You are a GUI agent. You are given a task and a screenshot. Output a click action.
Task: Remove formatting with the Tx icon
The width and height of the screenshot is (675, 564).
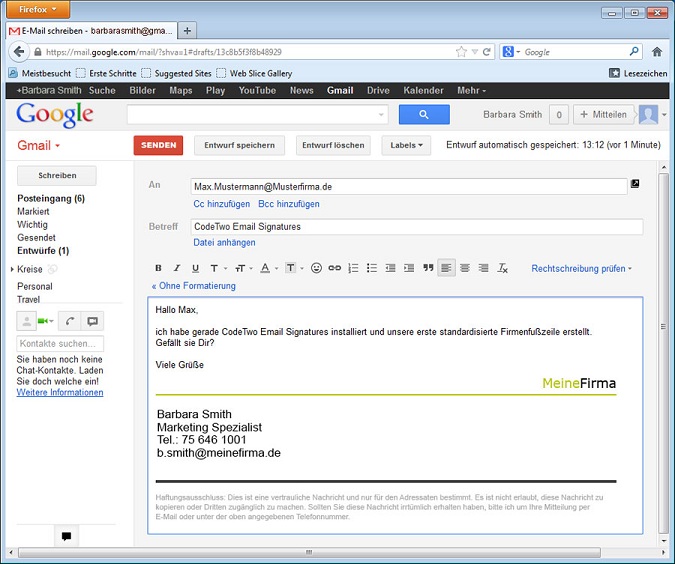tap(502, 268)
